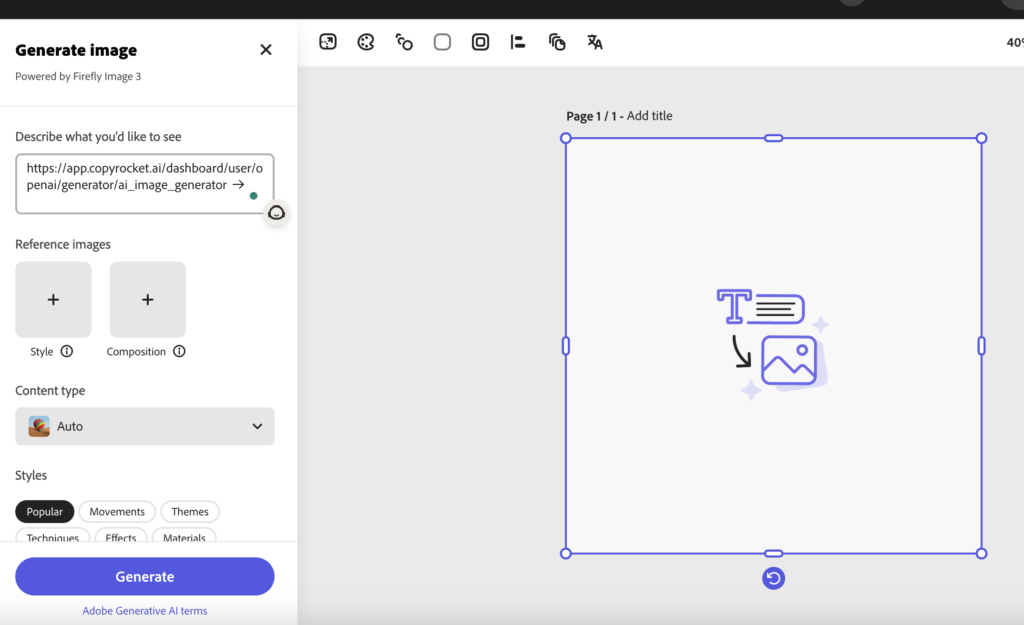Select the rounded border frame icon
This screenshot has height=625, width=1024.
480,42
